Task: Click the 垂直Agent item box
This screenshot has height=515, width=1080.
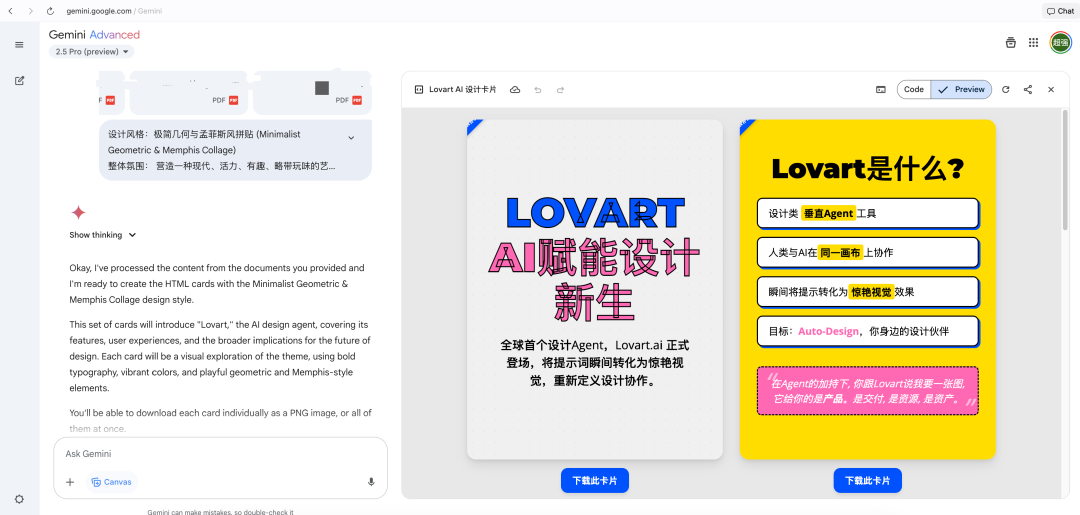Action: [867, 213]
